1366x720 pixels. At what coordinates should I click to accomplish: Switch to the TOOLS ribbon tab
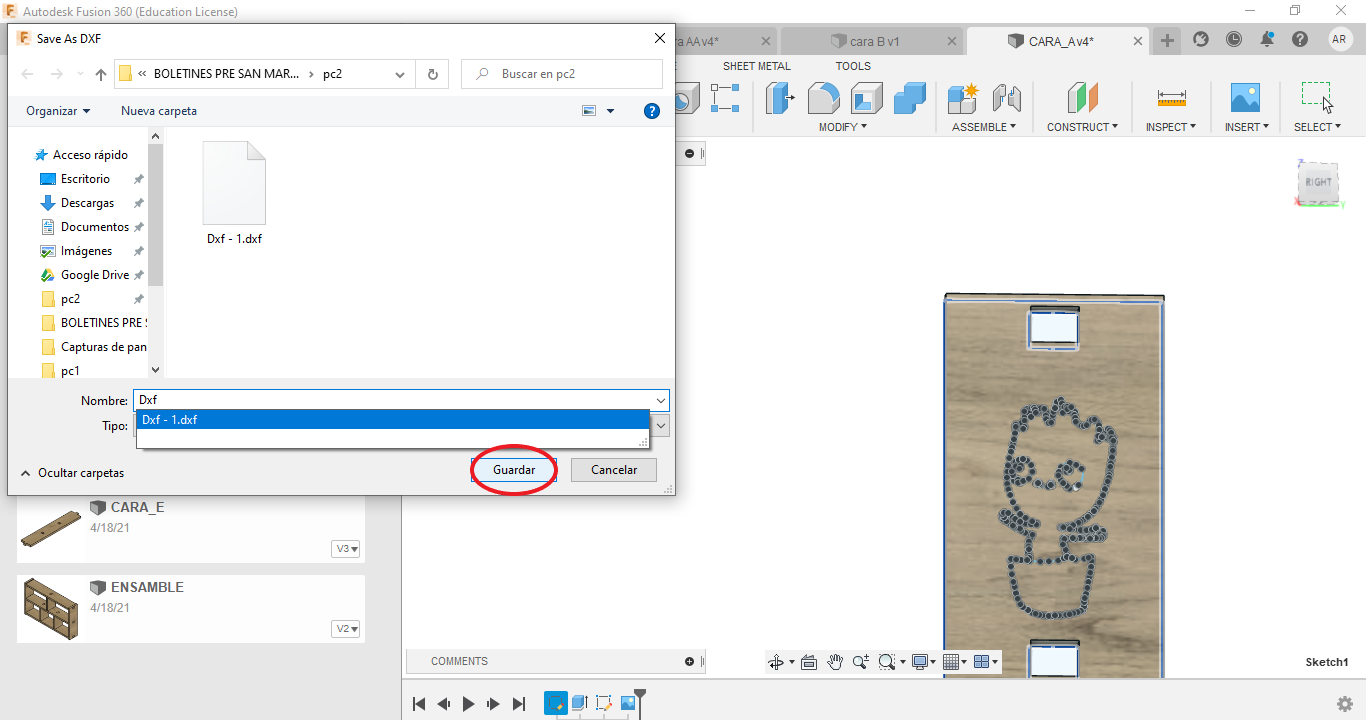853,66
